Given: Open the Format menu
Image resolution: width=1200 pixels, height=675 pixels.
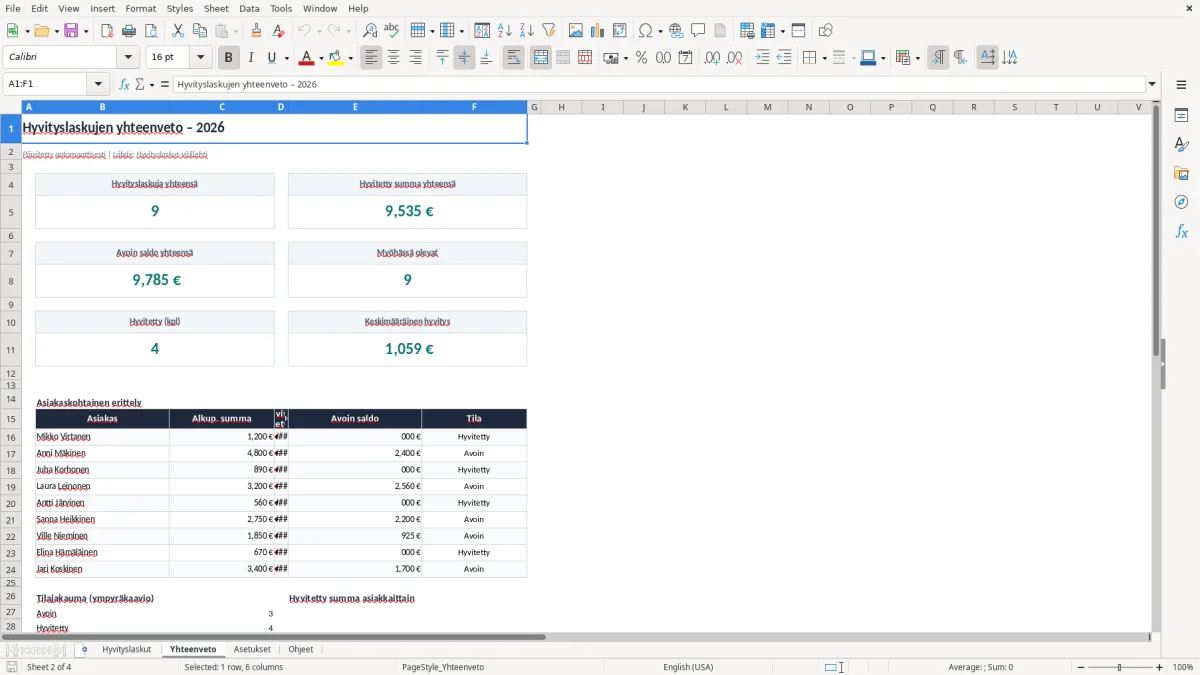Looking at the screenshot, I should click(140, 8).
